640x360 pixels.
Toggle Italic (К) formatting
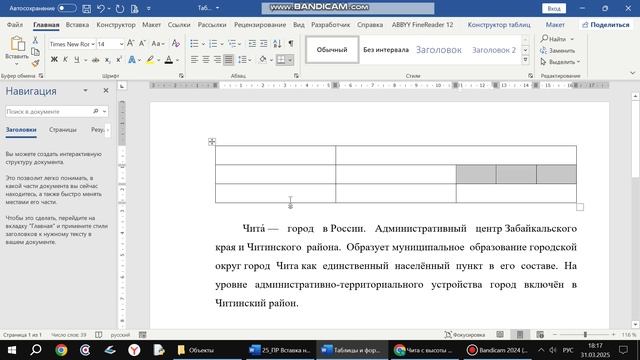[65, 60]
